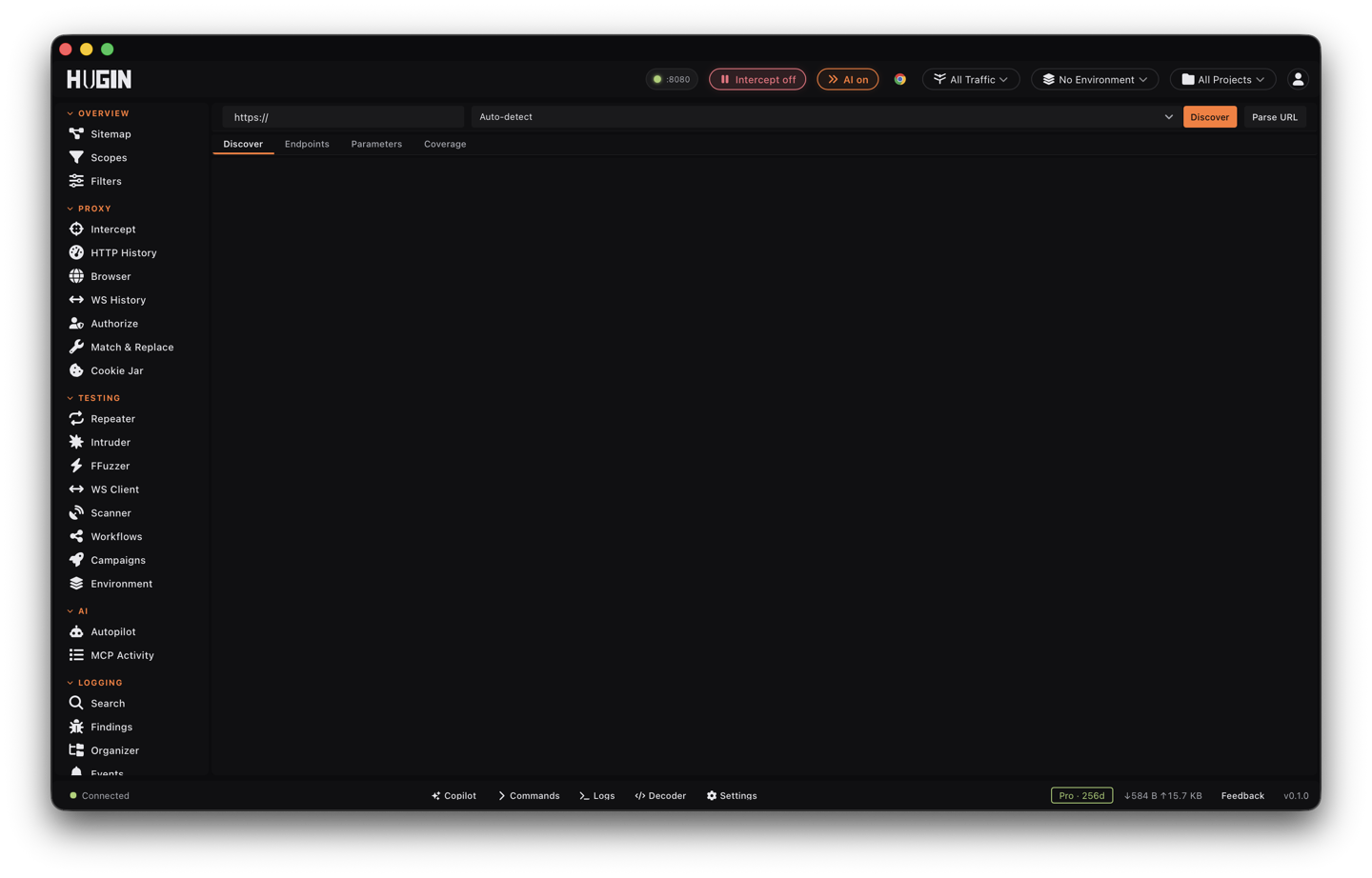Screen dimensions: 1372x878
Task: Select the Discover tab
Action: tap(243, 144)
